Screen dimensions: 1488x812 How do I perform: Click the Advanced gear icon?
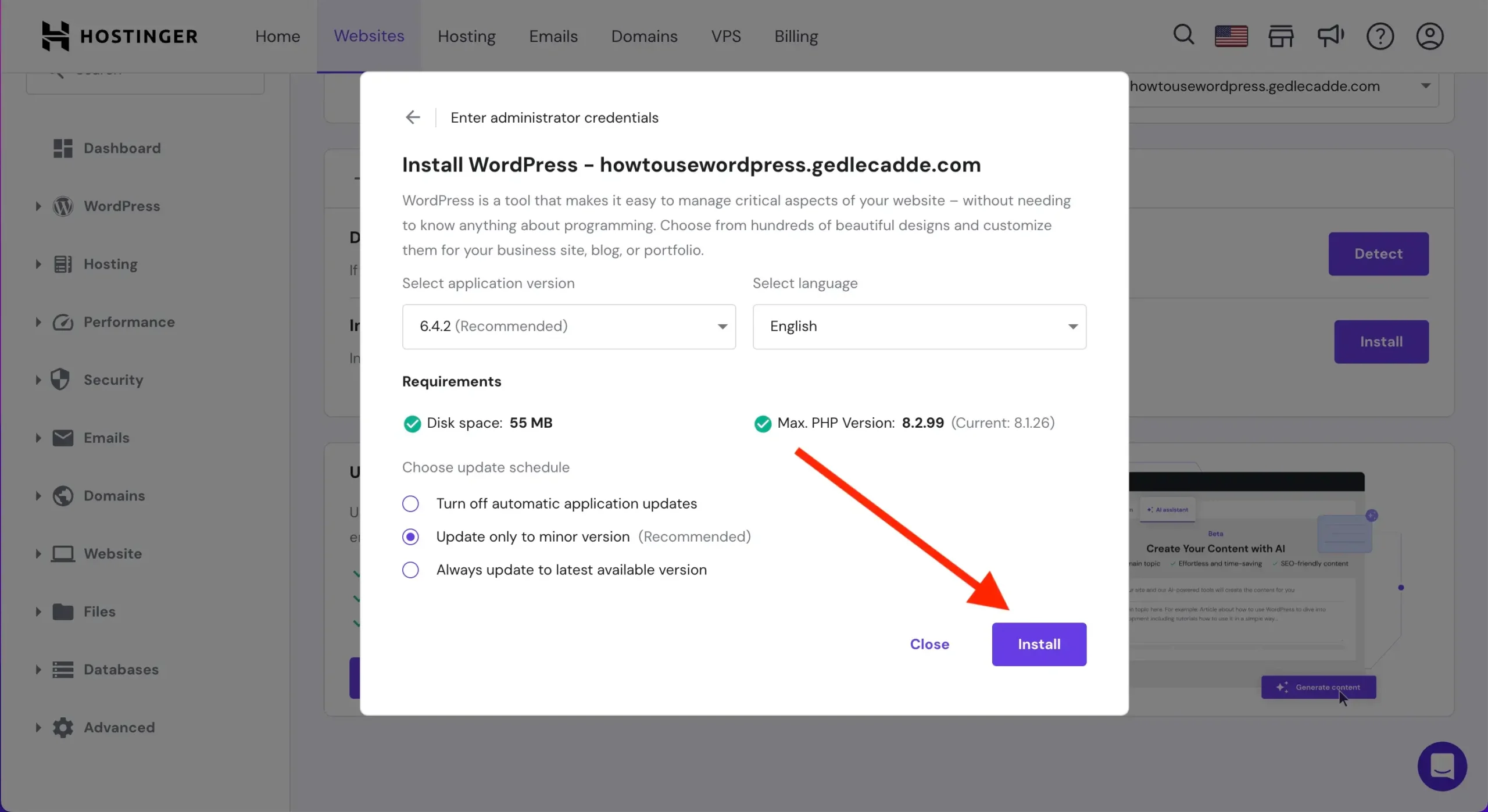click(x=63, y=728)
